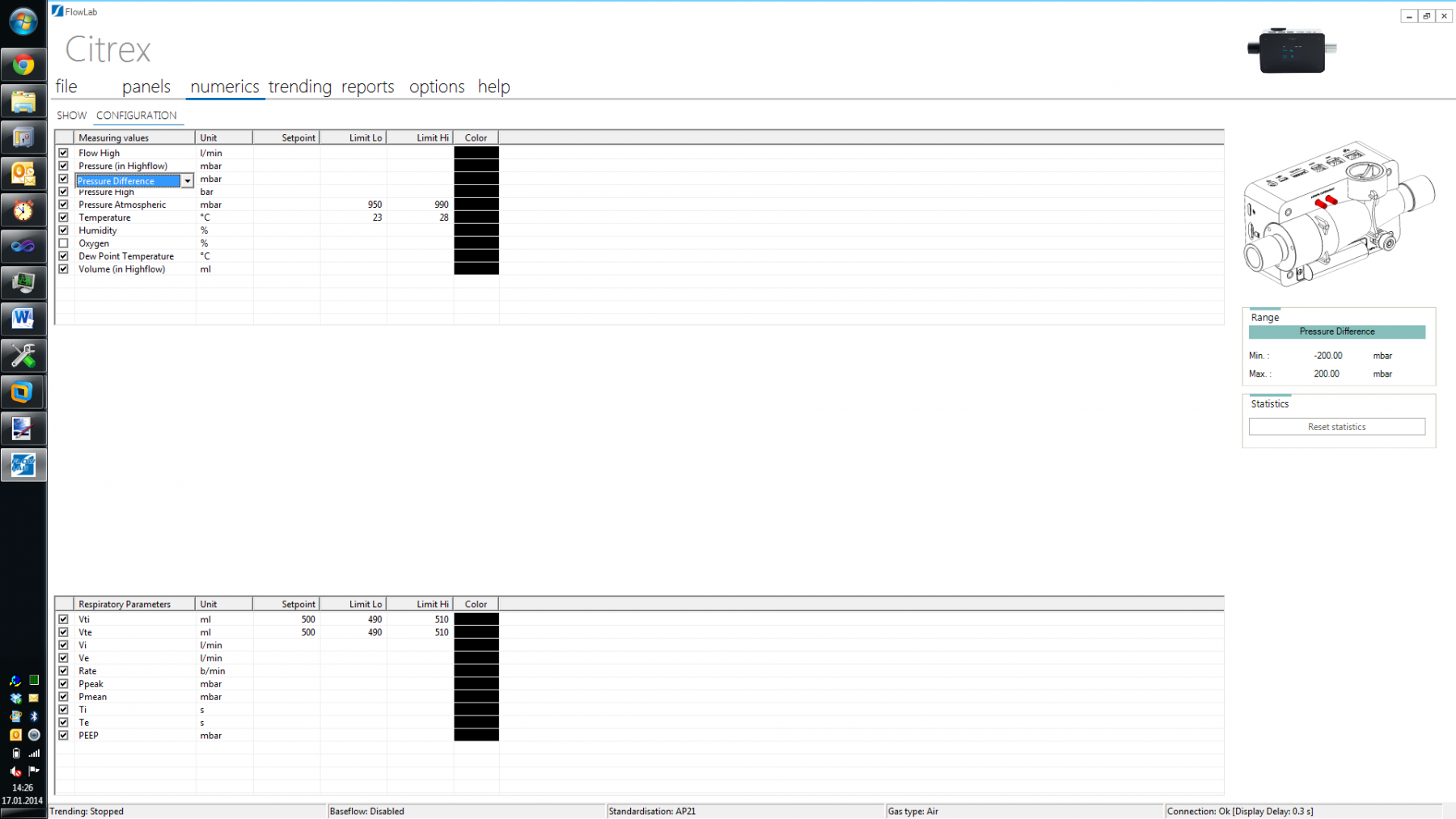Unmute the volume via the tray speaker icon
Screen dimensions: 1456x819
click(x=15, y=771)
